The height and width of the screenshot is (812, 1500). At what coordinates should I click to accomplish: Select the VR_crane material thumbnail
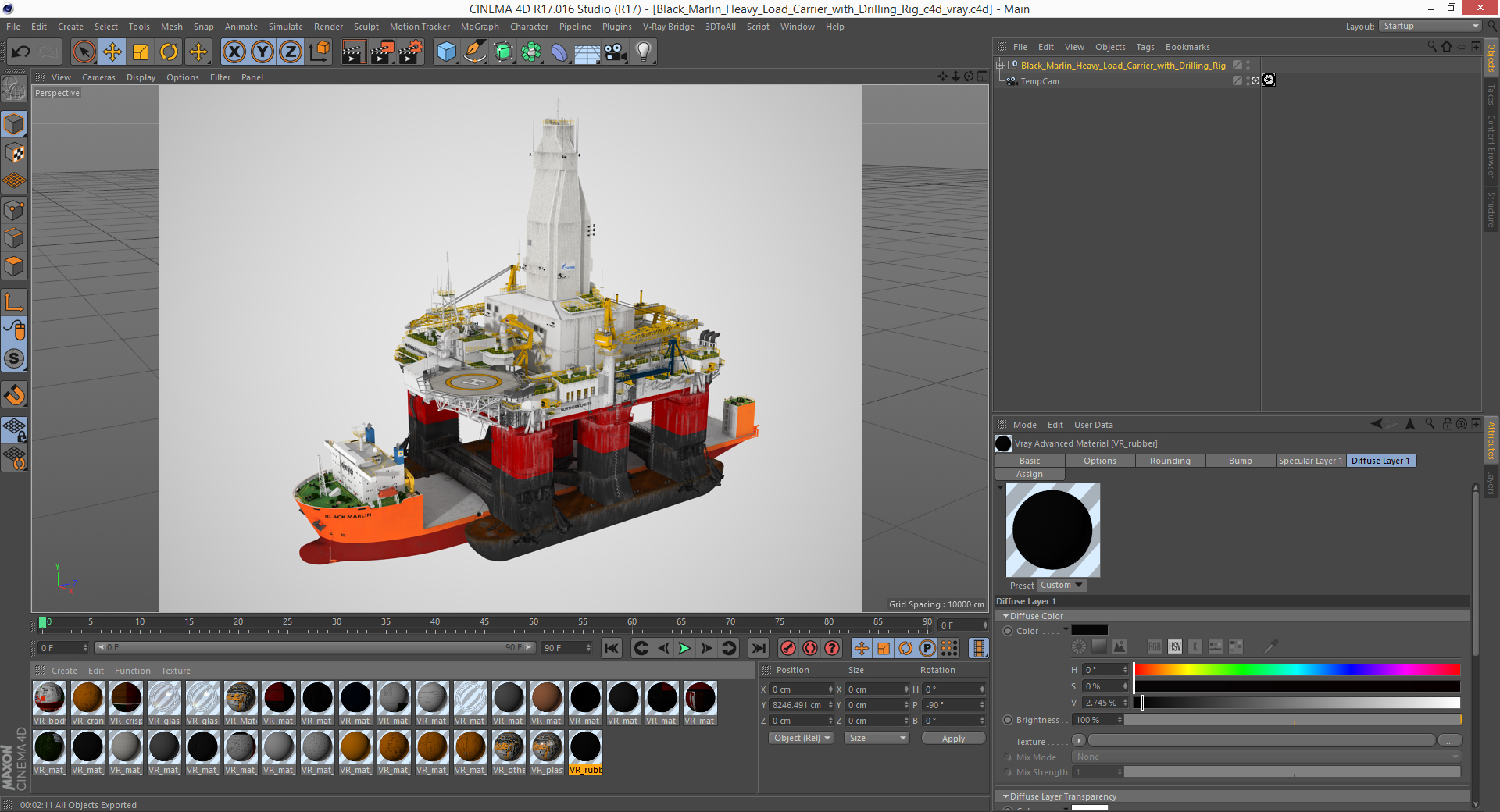87,698
